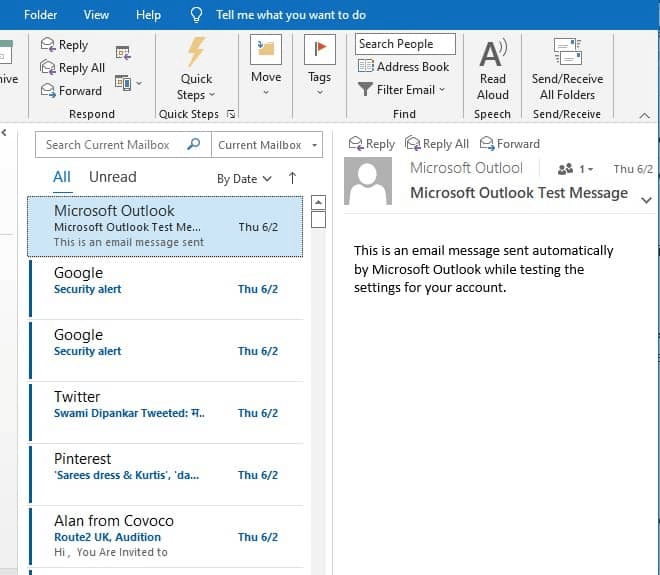The width and height of the screenshot is (660, 575).
Task: Toggle sort order with the up arrow
Action: [293, 178]
